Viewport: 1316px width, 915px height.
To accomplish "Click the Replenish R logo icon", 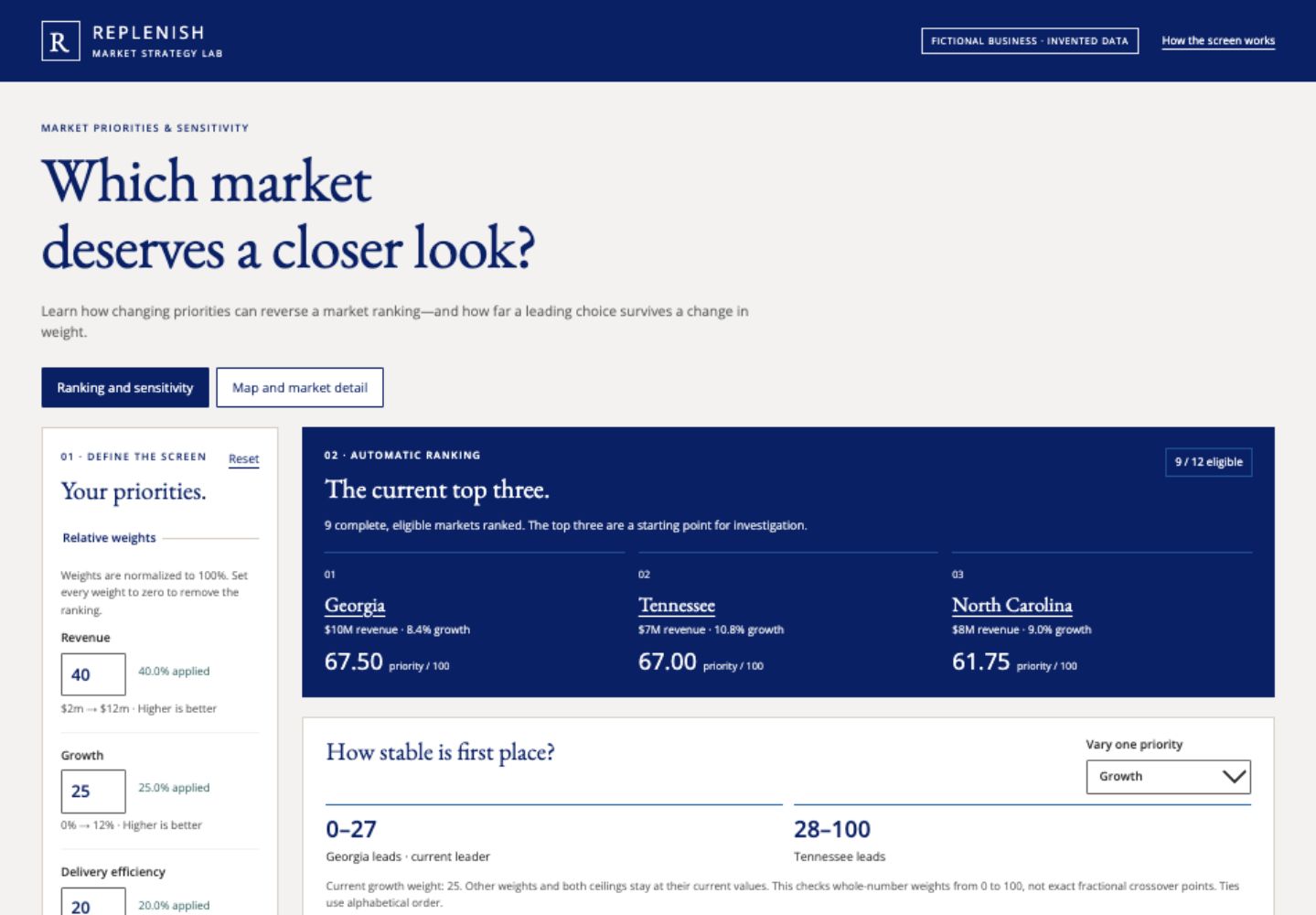I will pos(60,41).
